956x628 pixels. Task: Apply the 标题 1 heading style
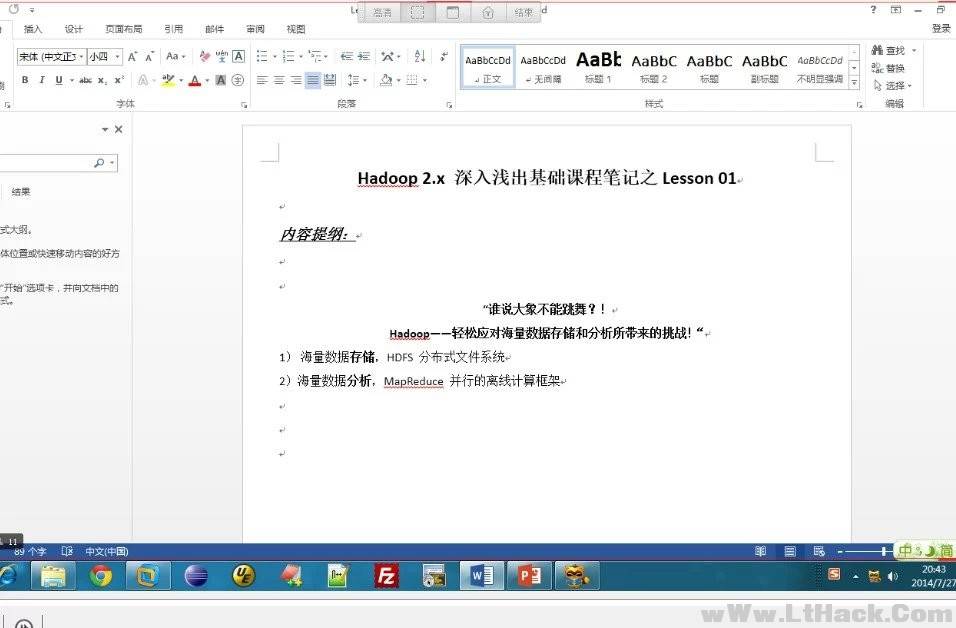(598, 67)
